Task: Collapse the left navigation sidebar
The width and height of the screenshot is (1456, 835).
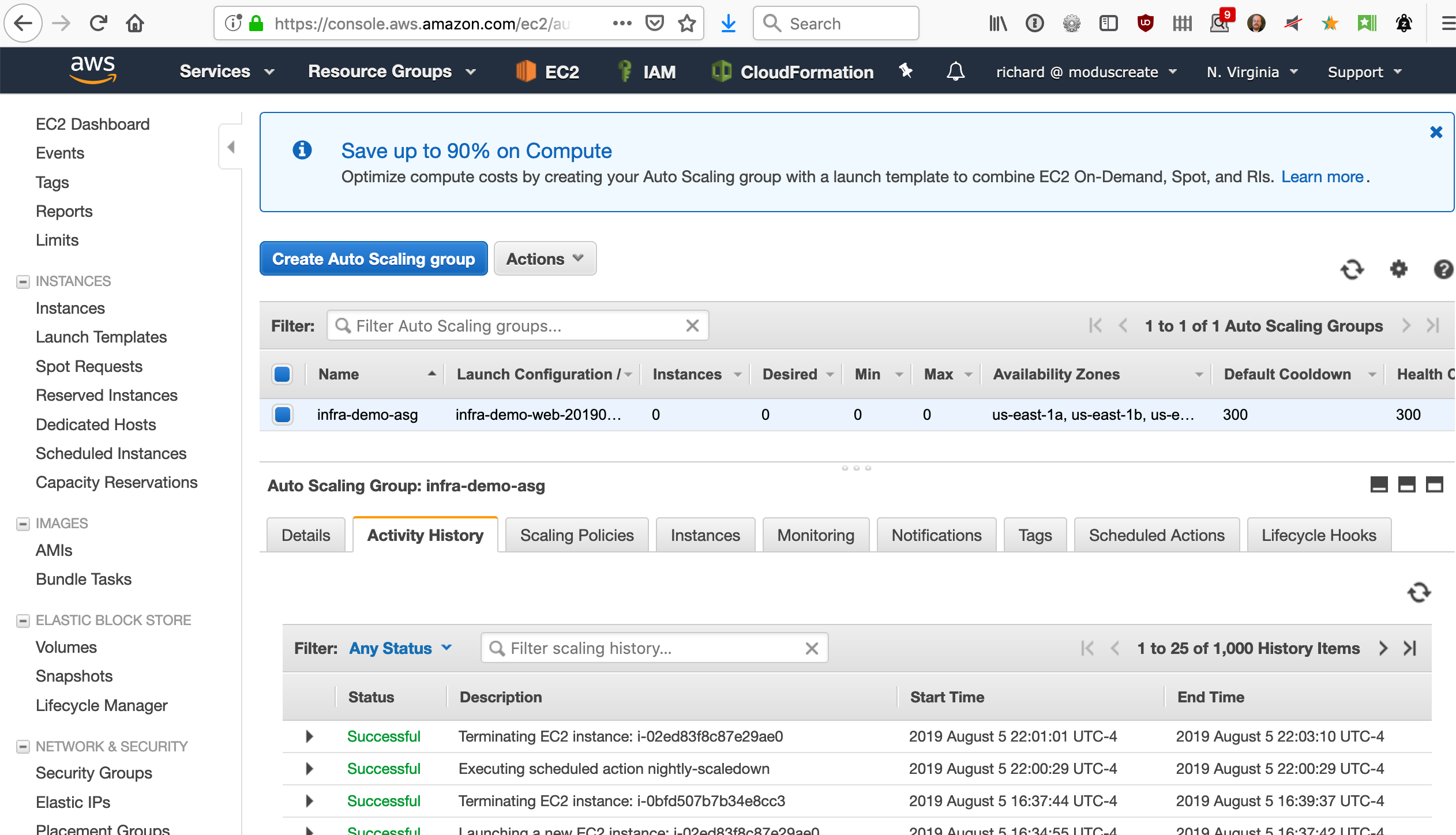Action: (x=231, y=147)
